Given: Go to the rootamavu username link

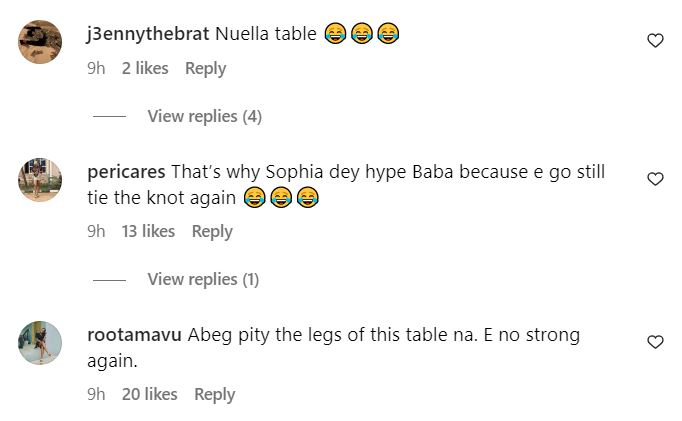Looking at the screenshot, I should tap(134, 335).
